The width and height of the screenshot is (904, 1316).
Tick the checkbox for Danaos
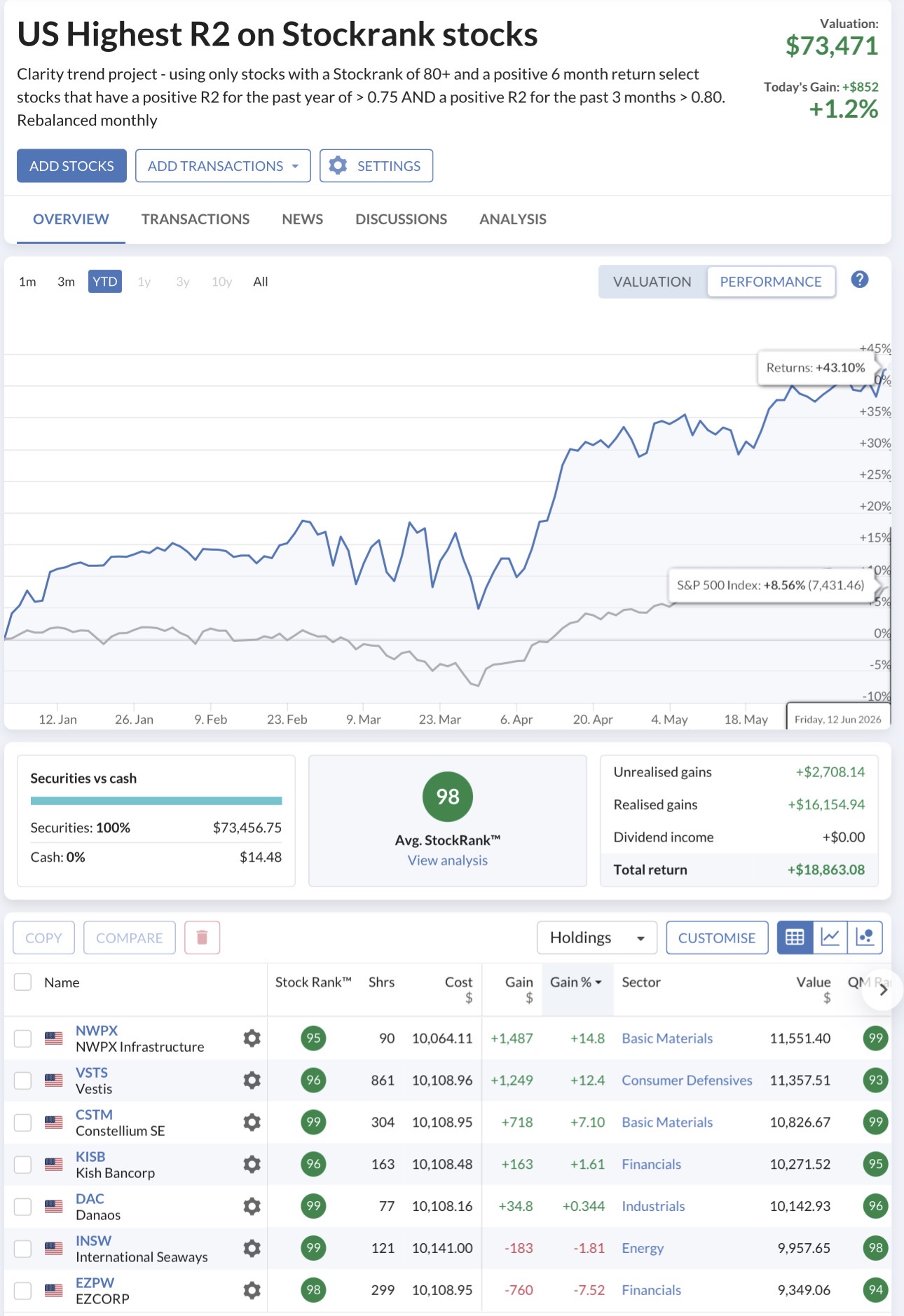pos(23,1206)
